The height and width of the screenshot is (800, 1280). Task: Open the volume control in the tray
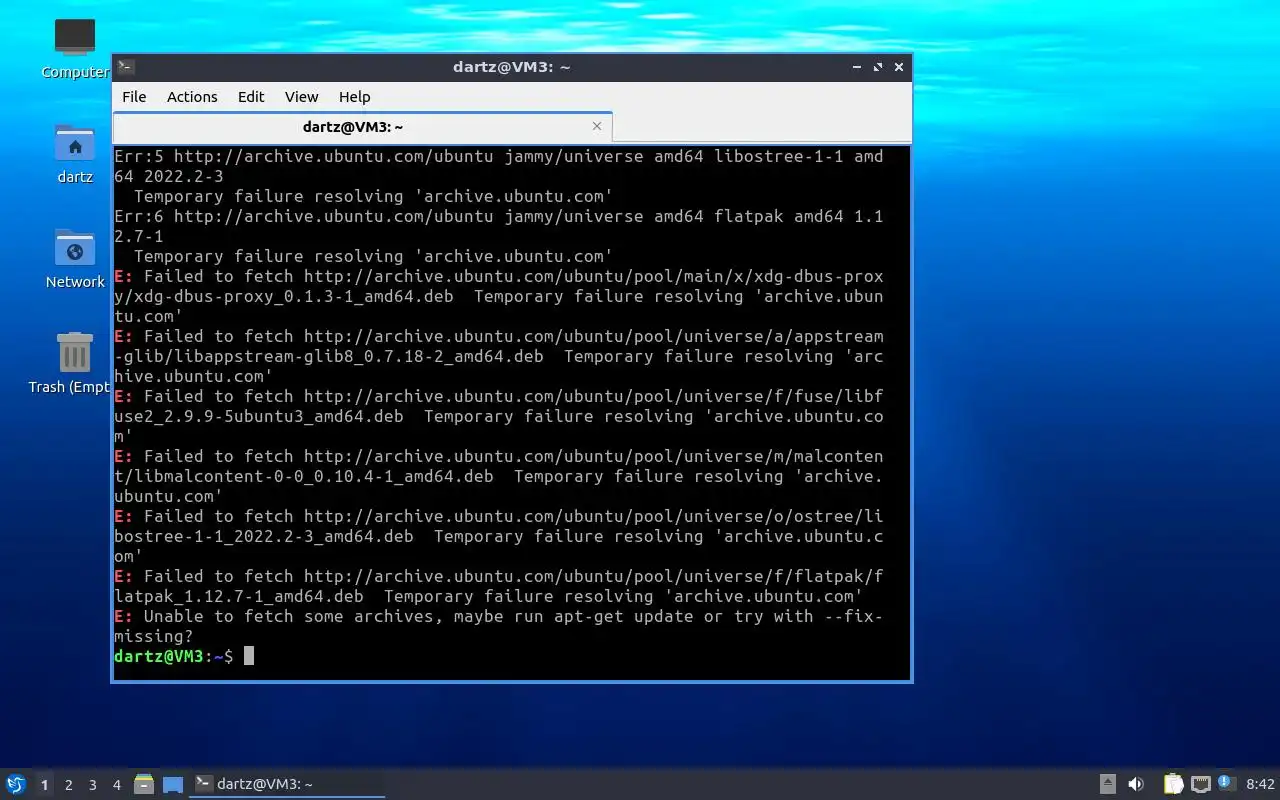(1136, 784)
